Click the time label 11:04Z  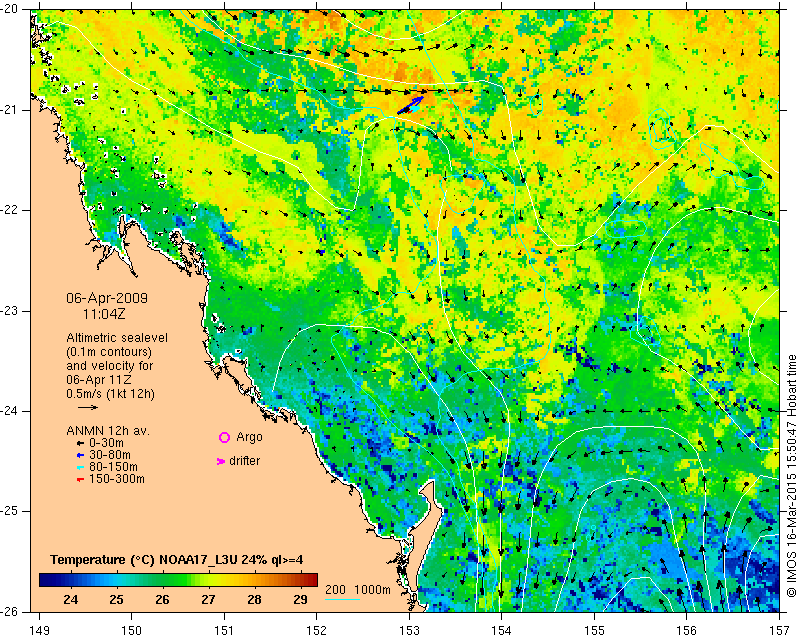[104, 314]
